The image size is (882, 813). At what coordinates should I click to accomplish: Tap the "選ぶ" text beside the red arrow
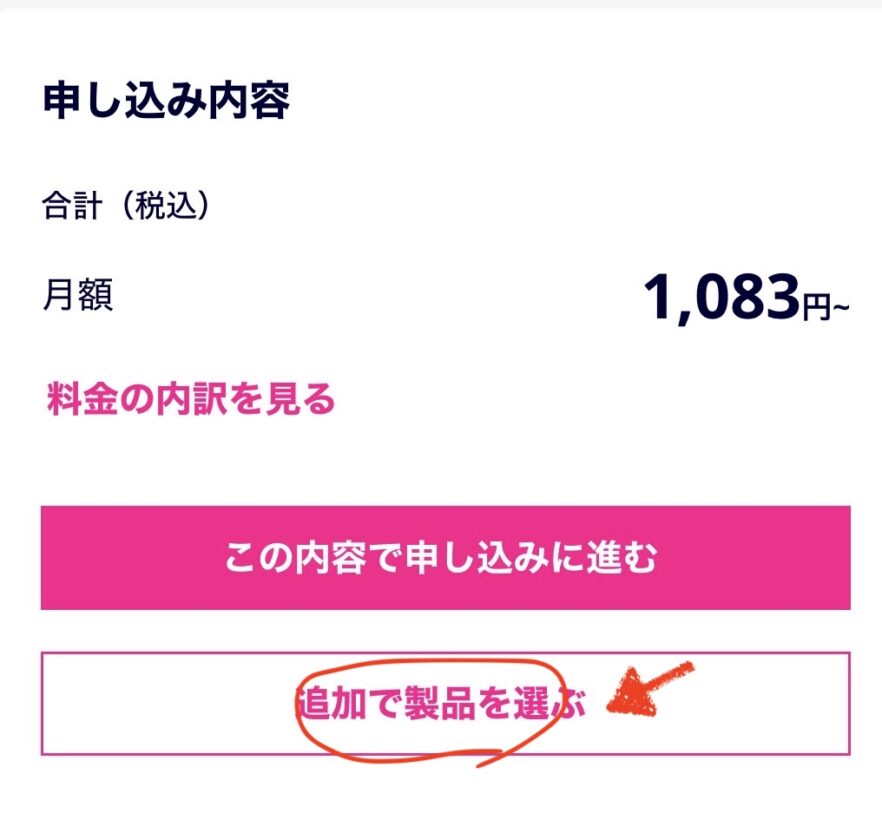point(549,704)
